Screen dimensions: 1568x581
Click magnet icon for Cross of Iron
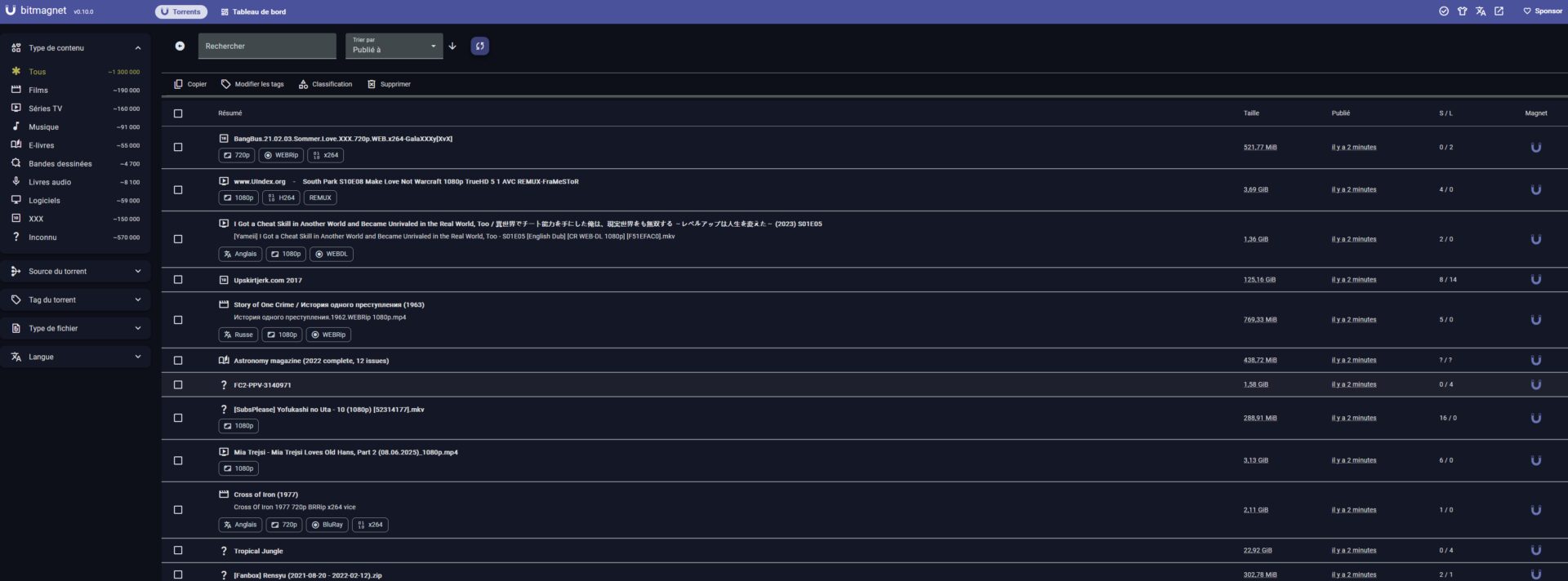1535,510
